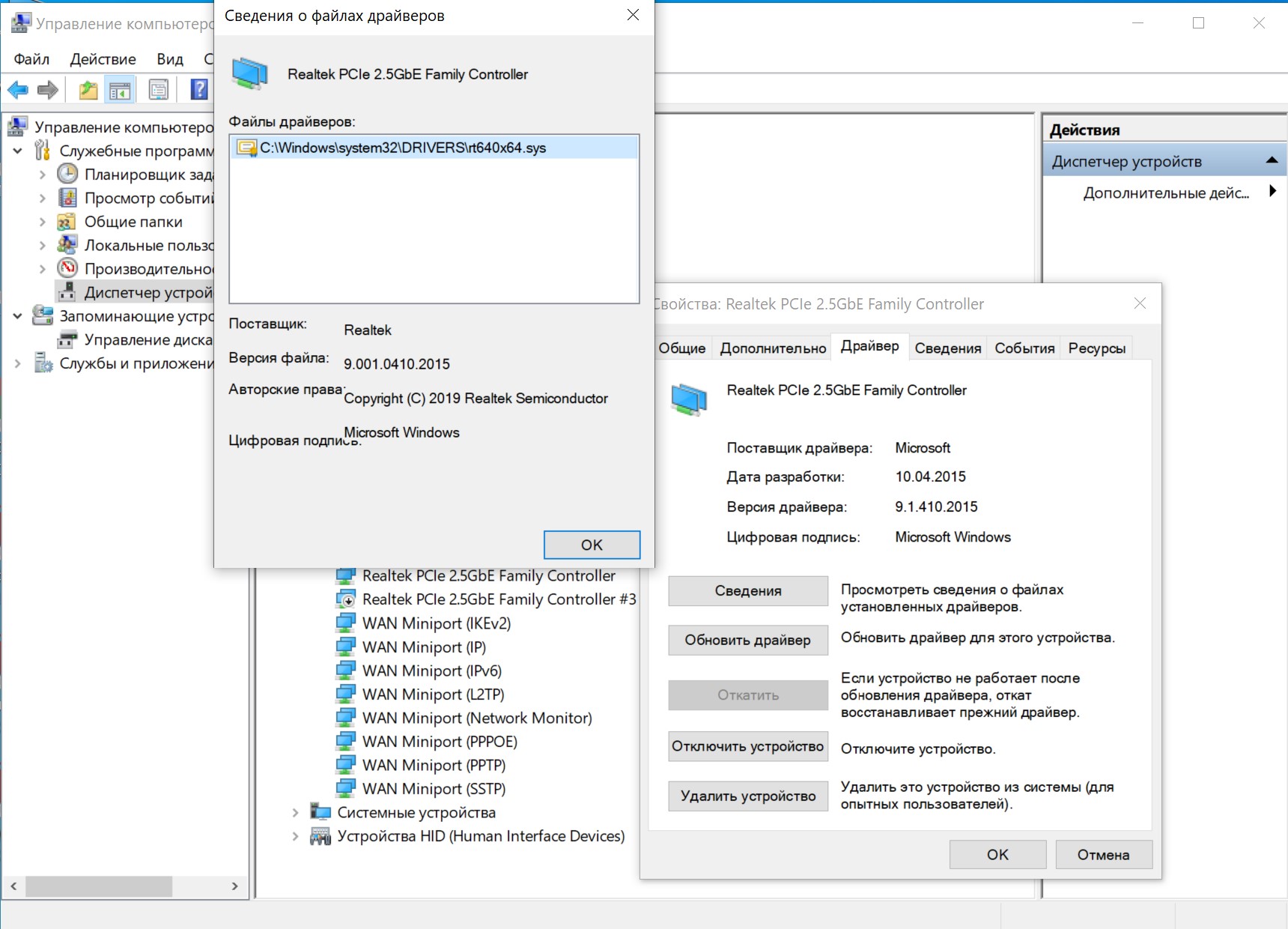Click the Системные устройства folder icon

tap(321, 812)
